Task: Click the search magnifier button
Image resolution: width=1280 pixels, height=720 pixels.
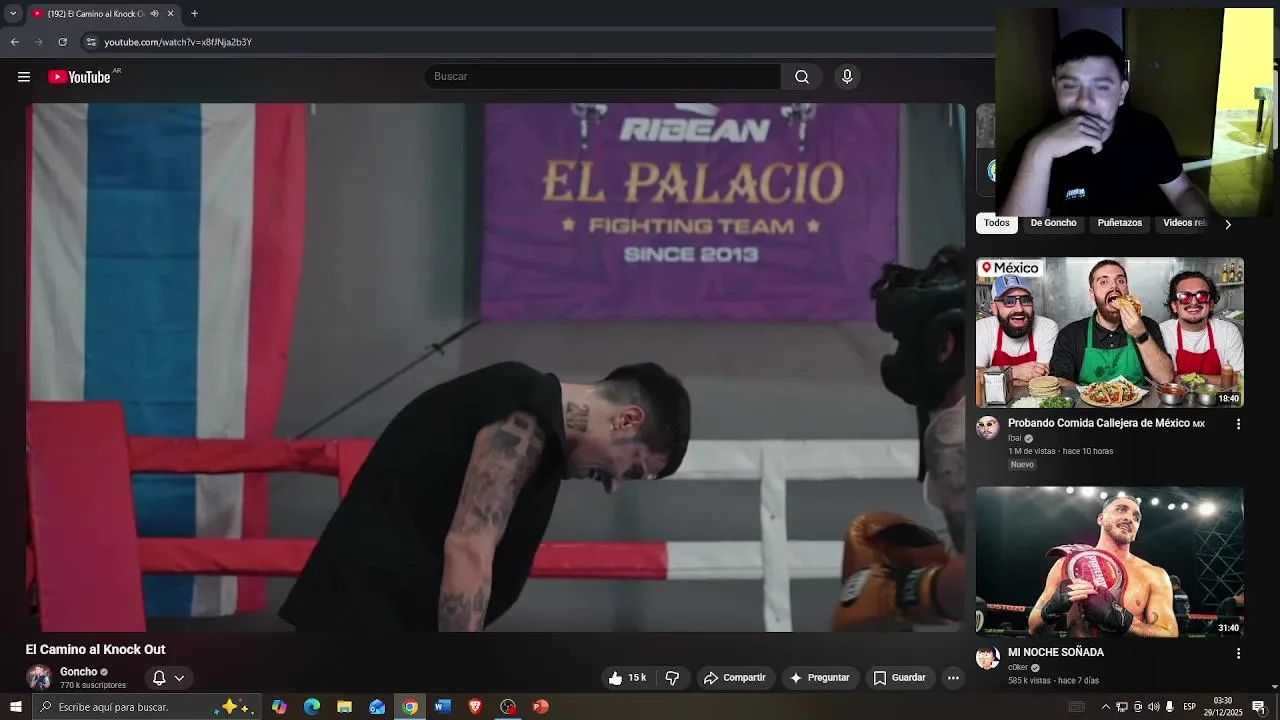Action: point(802,77)
